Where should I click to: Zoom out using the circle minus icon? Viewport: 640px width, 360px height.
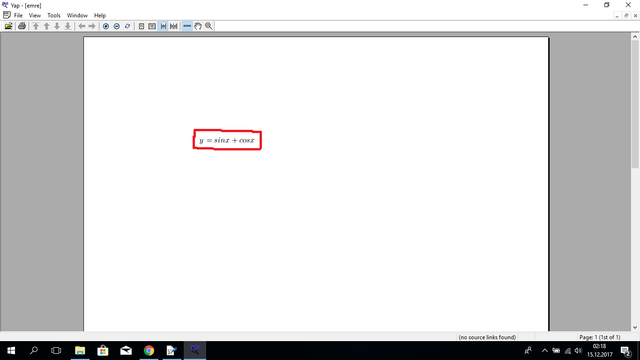pos(117,26)
